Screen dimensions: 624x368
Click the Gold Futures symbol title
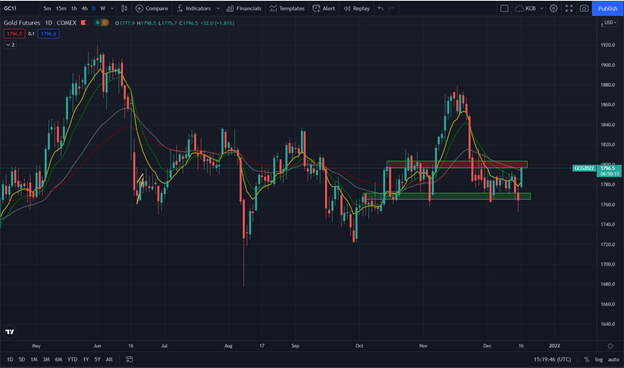(x=22, y=23)
